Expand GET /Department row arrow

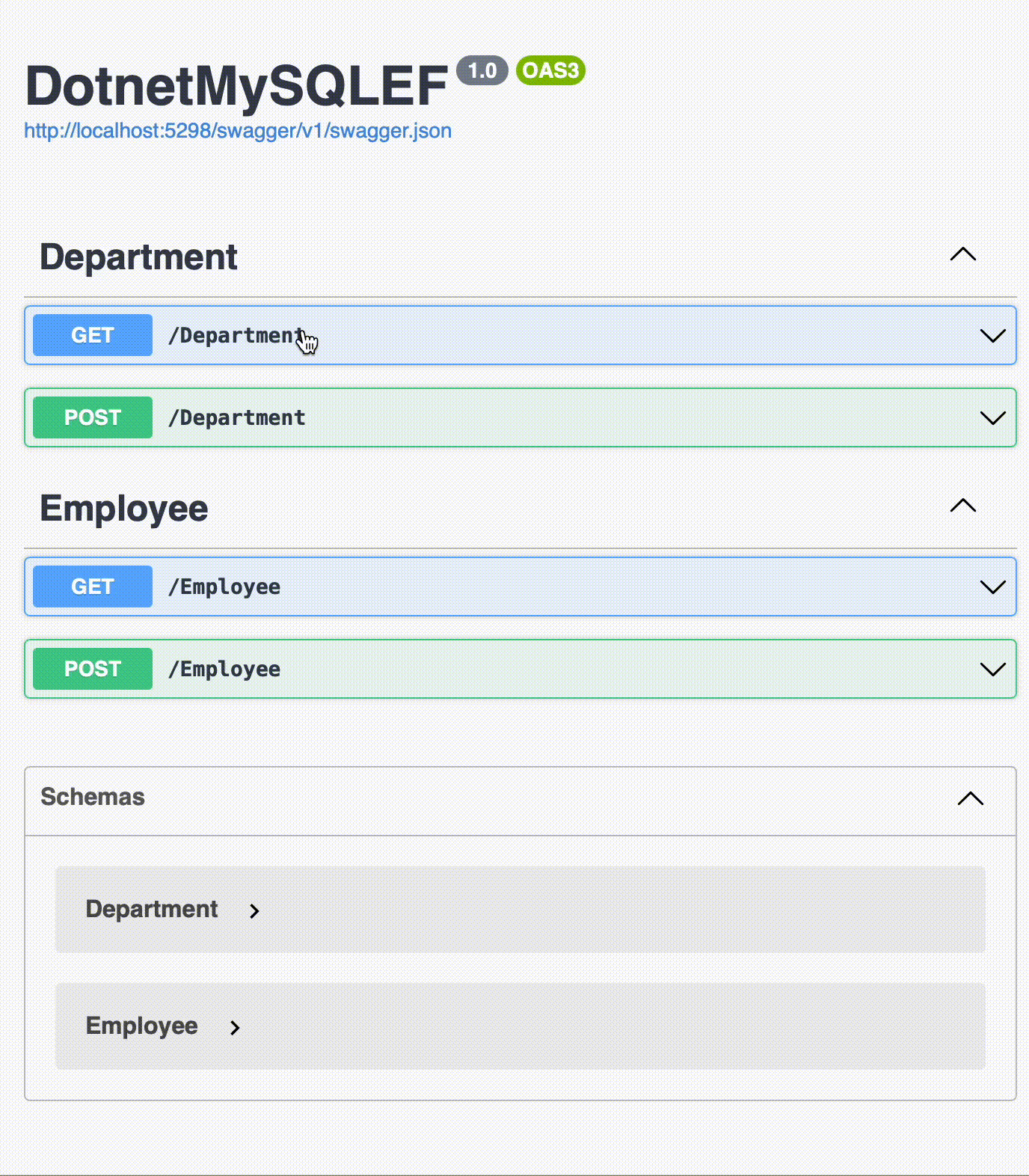point(992,336)
